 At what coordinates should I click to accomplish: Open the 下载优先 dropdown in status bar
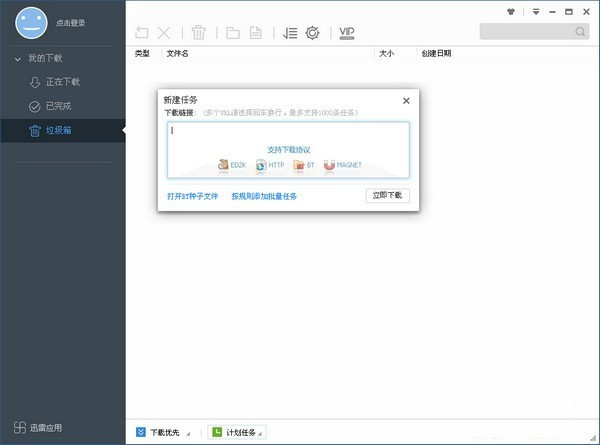(x=163, y=432)
